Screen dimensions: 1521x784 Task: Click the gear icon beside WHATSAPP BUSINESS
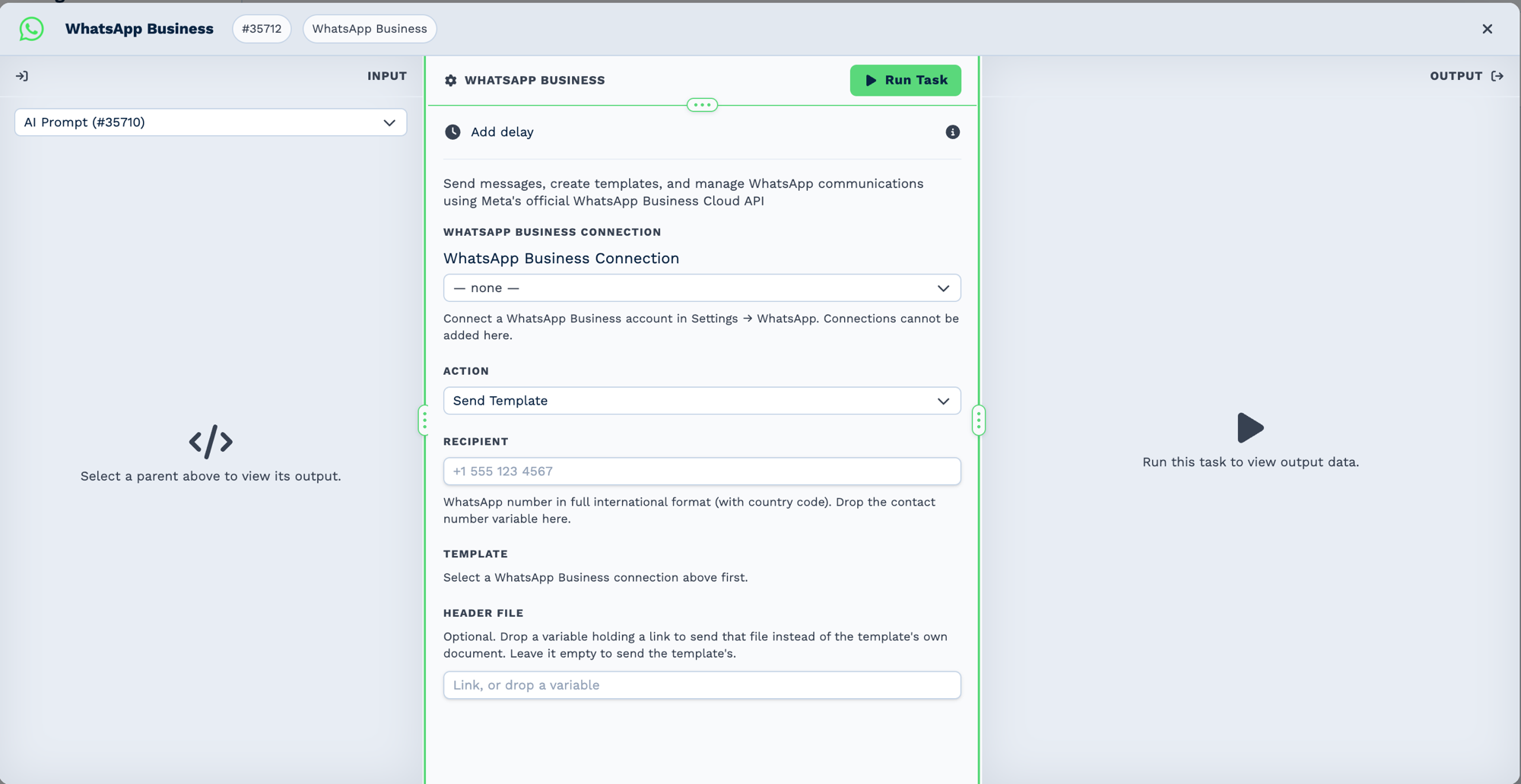tap(451, 81)
